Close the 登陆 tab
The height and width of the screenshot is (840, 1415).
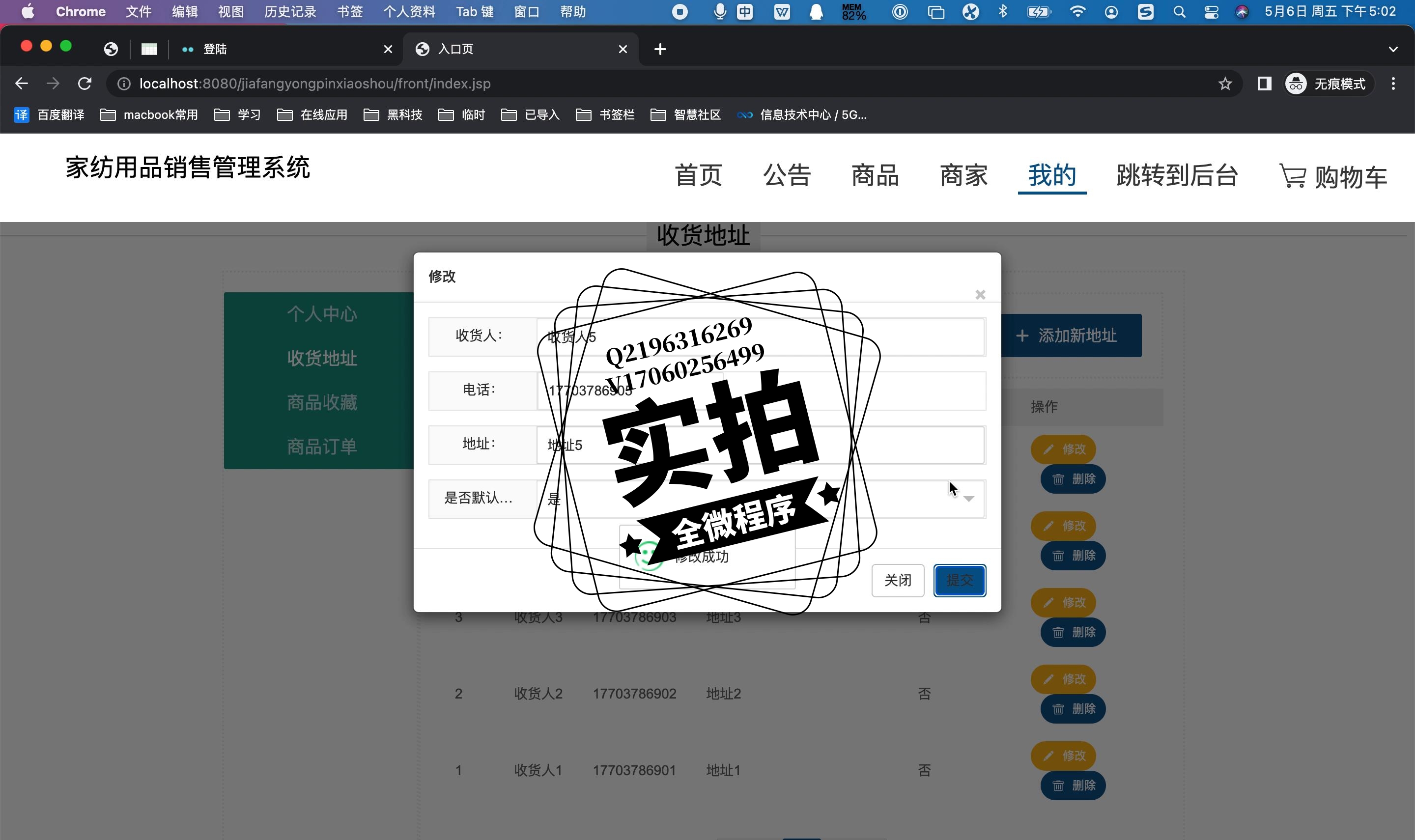click(388, 49)
